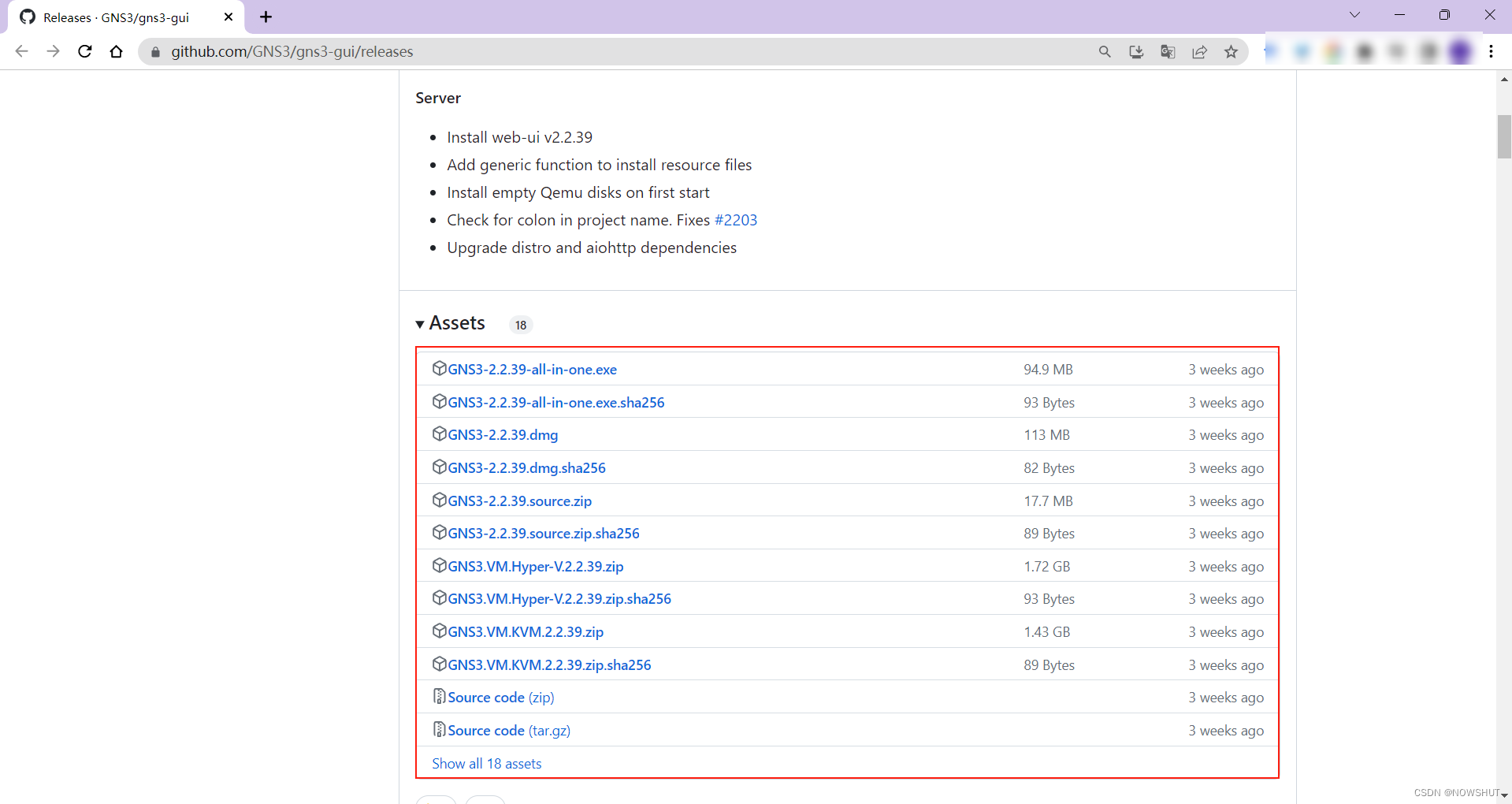
Task: Click the 94.9 MB file size
Action: pyautogui.click(x=1048, y=370)
